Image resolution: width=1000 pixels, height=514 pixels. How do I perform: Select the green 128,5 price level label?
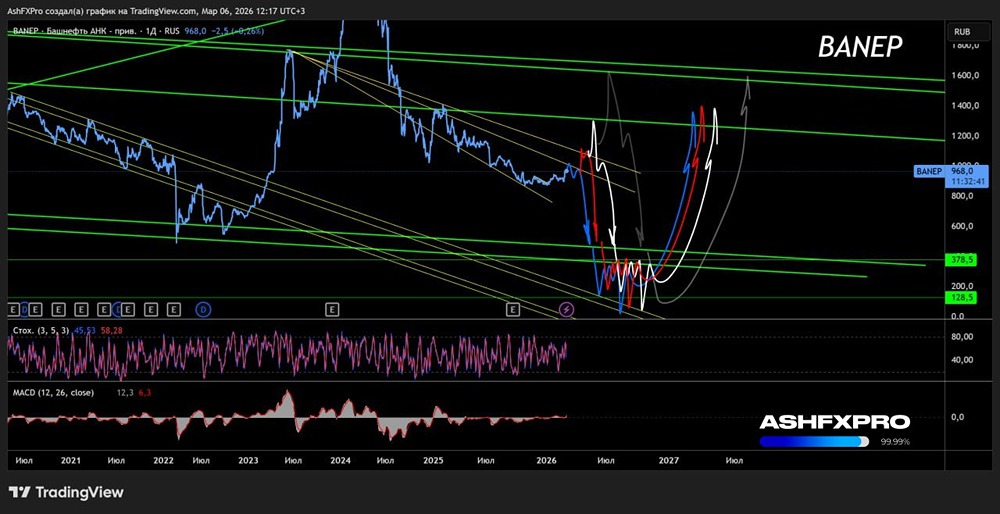(x=962, y=298)
